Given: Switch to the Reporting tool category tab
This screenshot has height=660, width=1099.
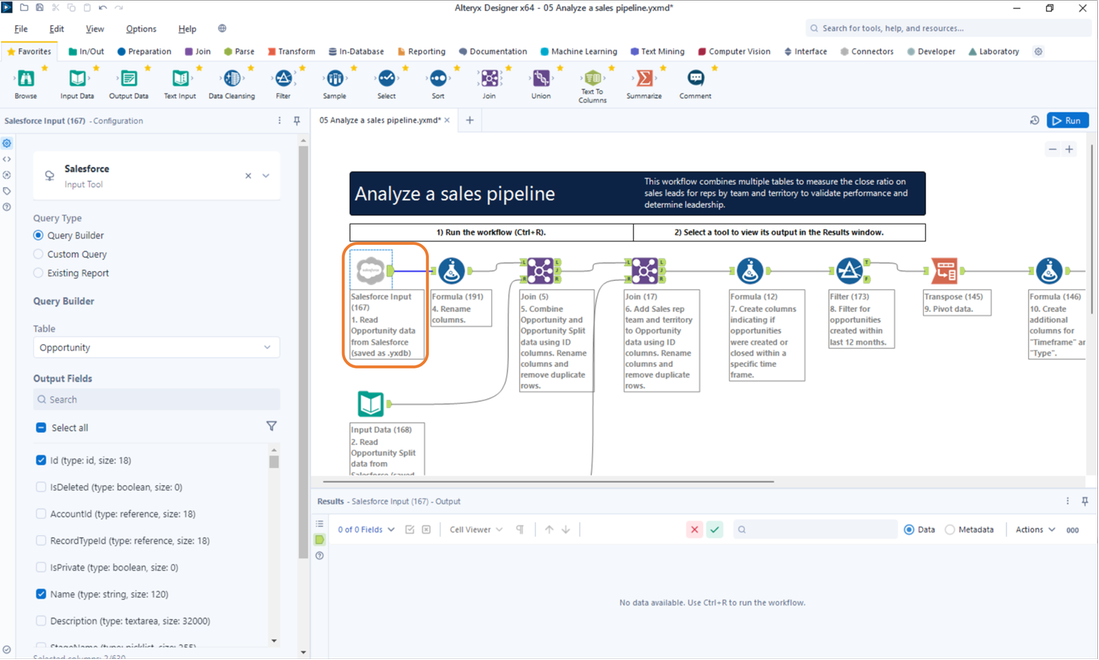Looking at the screenshot, I should point(421,51).
